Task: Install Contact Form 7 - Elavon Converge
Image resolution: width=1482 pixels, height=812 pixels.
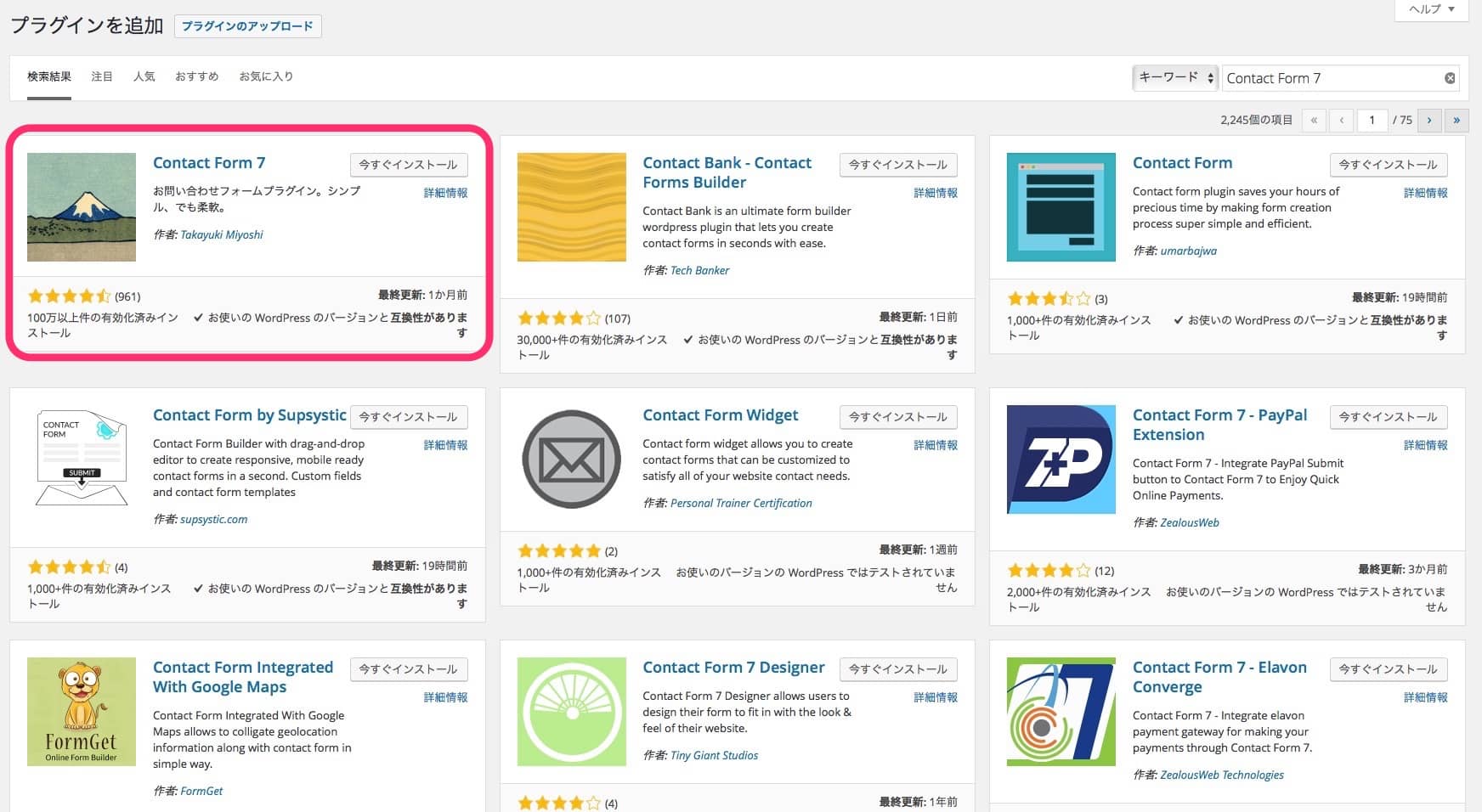Action: point(1389,669)
